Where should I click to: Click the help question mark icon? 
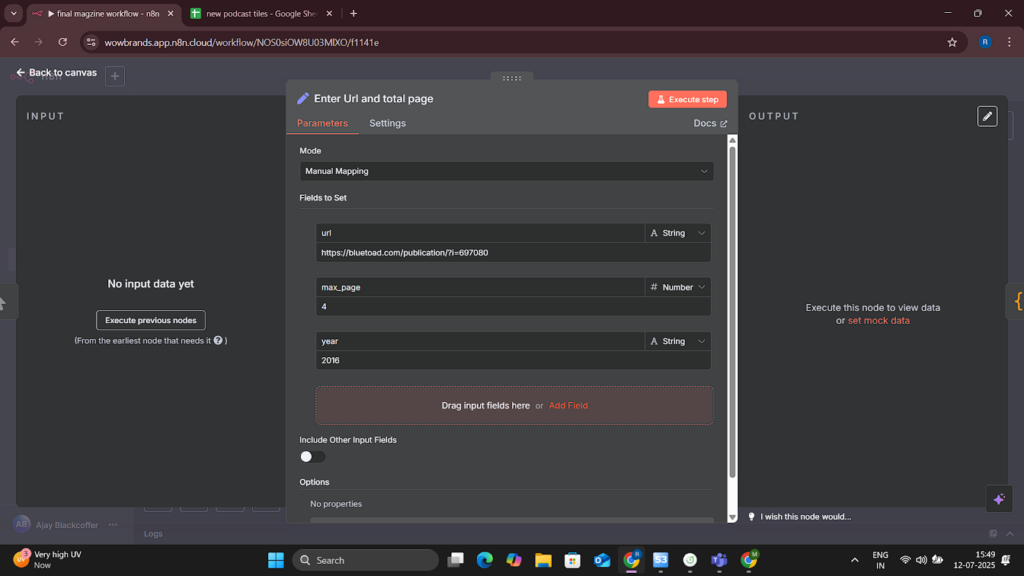218,340
